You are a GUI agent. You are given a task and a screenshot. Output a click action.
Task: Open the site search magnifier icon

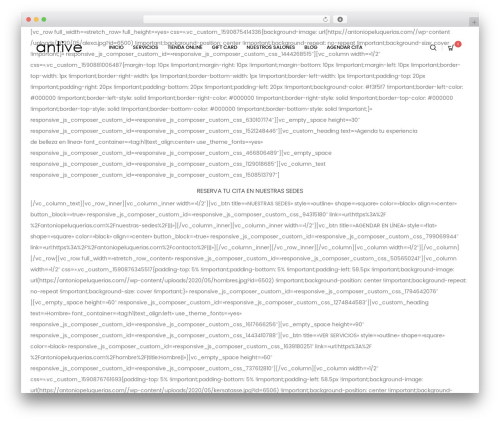click(433, 48)
